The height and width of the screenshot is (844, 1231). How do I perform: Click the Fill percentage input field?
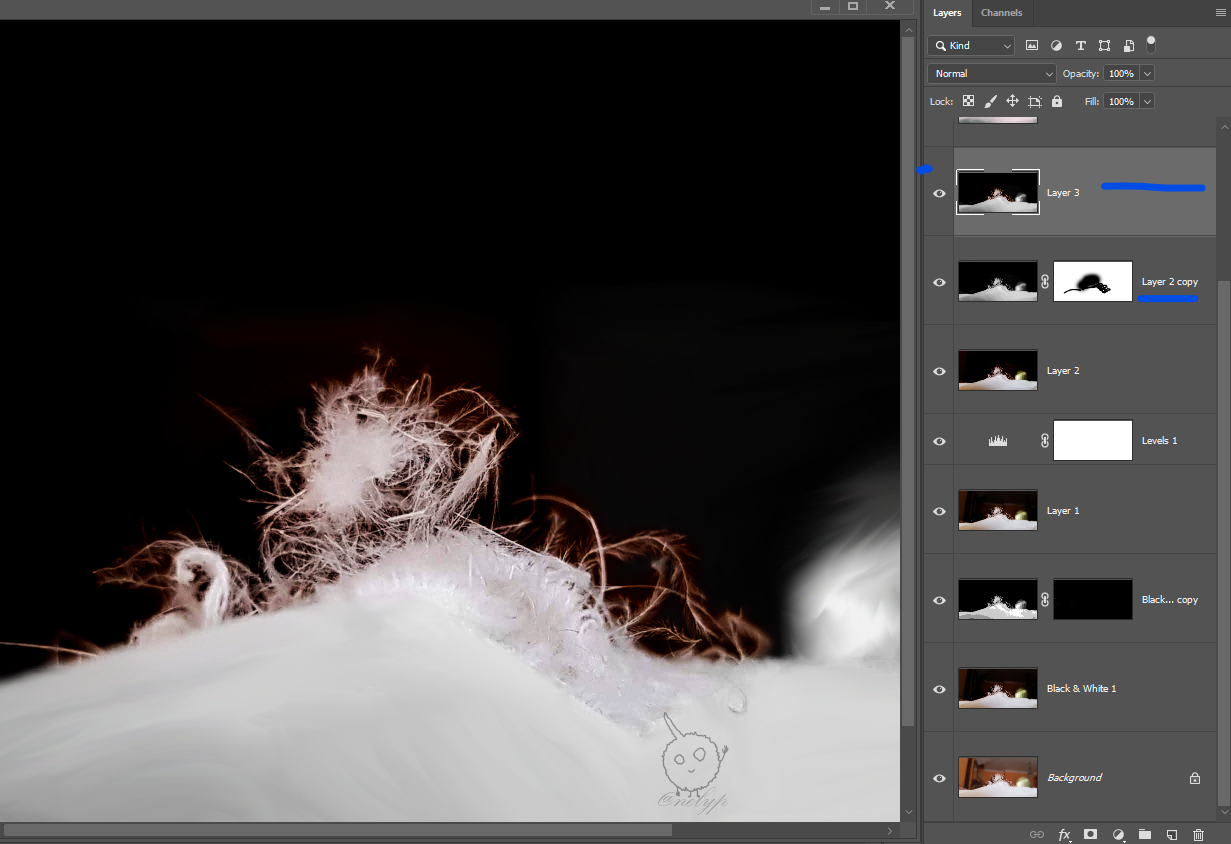pos(1120,101)
